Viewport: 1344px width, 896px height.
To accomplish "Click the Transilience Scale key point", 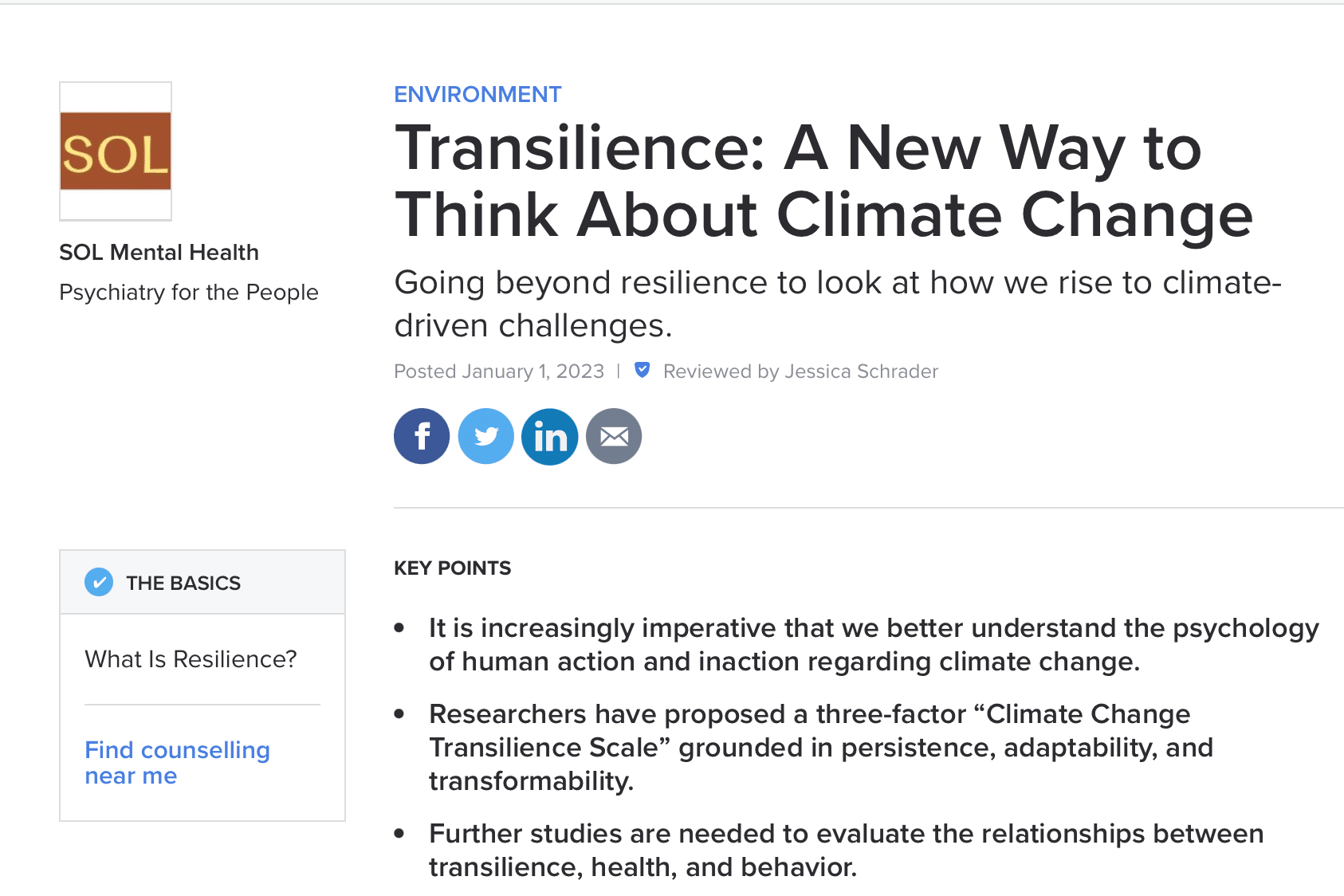I will [x=821, y=748].
